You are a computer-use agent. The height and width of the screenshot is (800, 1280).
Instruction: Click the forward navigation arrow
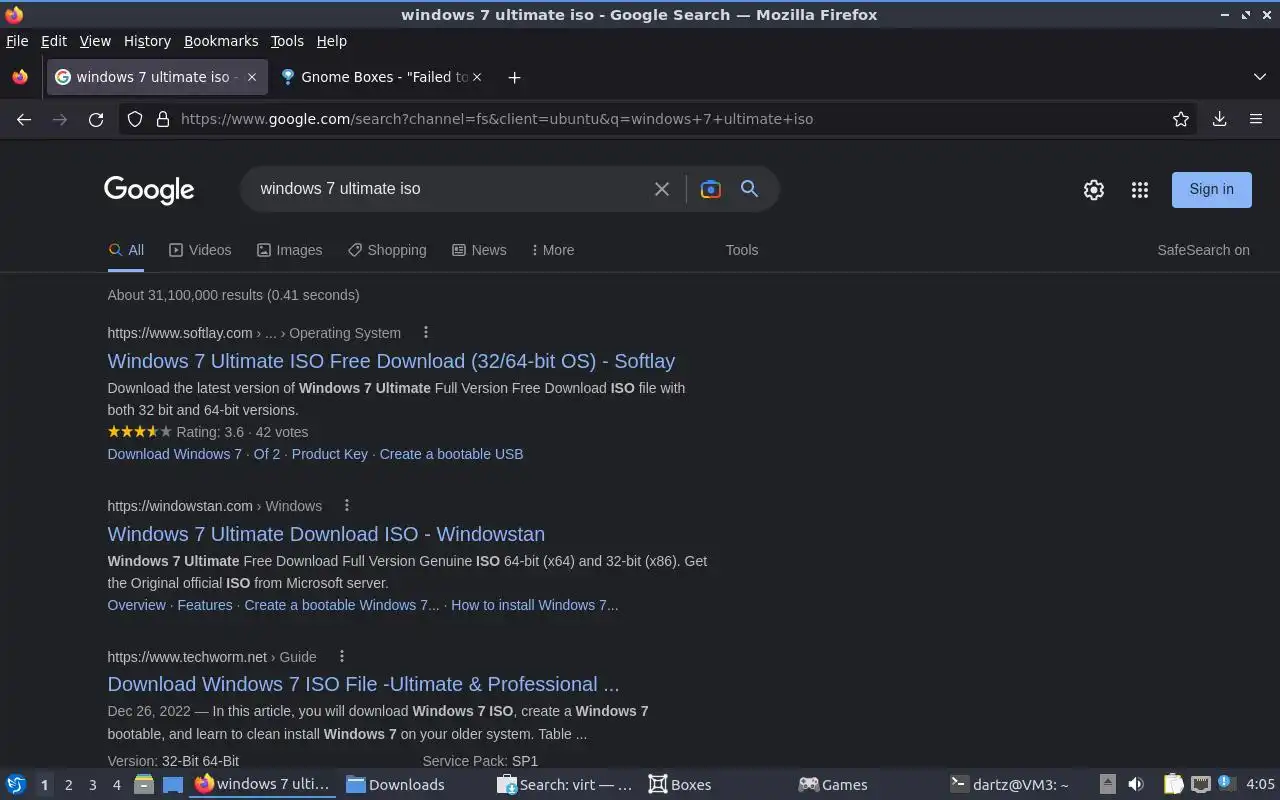(x=60, y=119)
